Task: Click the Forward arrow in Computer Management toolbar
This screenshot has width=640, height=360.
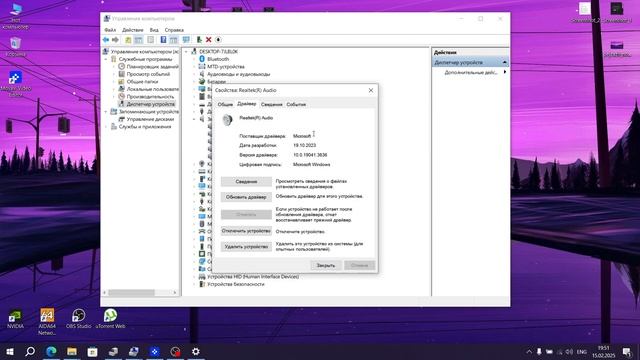Action: click(116, 40)
